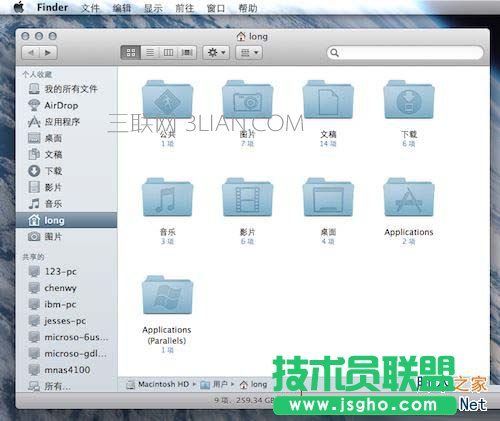Select 应用程序 in the sidebar
Viewport: 500px width, 421px height.
[67, 122]
